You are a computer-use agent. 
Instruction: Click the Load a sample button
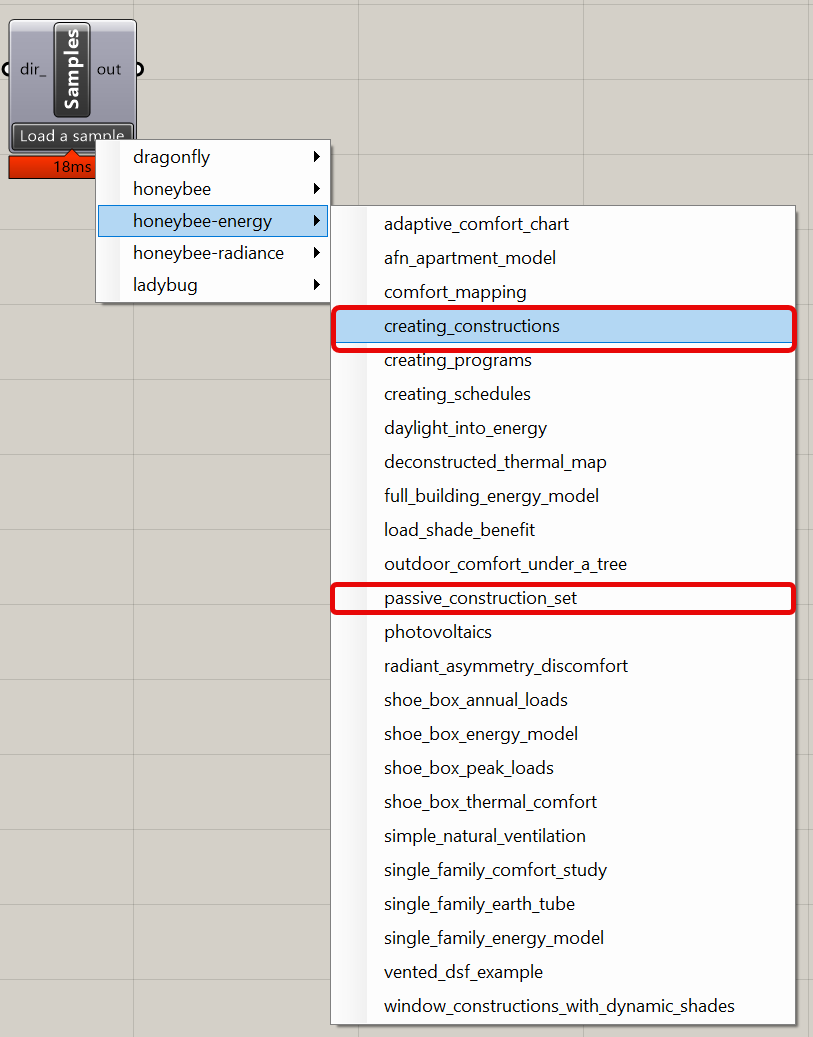click(x=72, y=136)
